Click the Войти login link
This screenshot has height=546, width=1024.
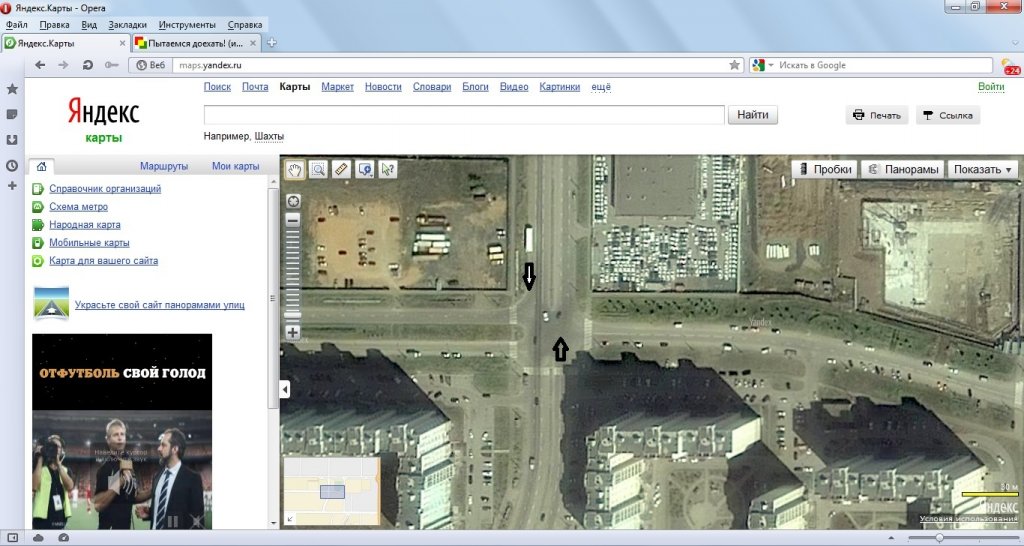pos(991,87)
